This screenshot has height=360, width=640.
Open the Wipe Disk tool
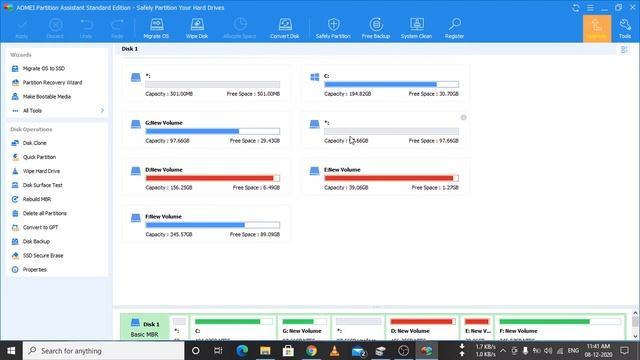197,28
